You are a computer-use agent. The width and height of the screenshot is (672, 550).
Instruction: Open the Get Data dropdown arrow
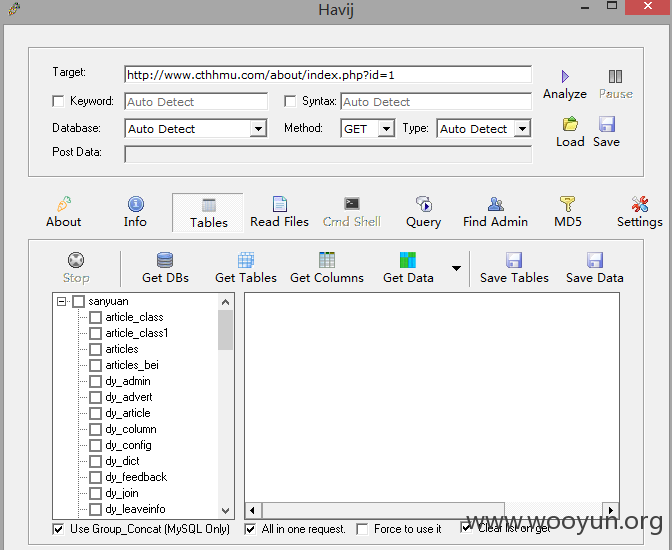tap(456, 268)
